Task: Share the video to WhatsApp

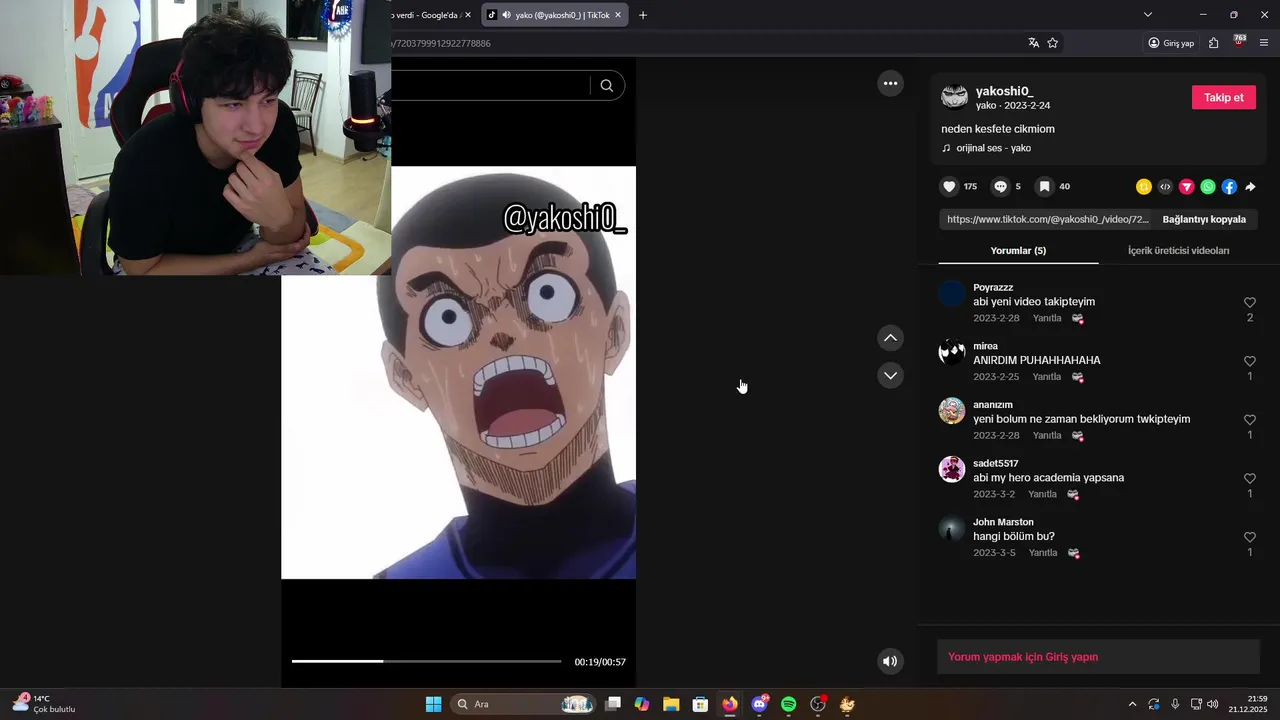Action: 1208,187
